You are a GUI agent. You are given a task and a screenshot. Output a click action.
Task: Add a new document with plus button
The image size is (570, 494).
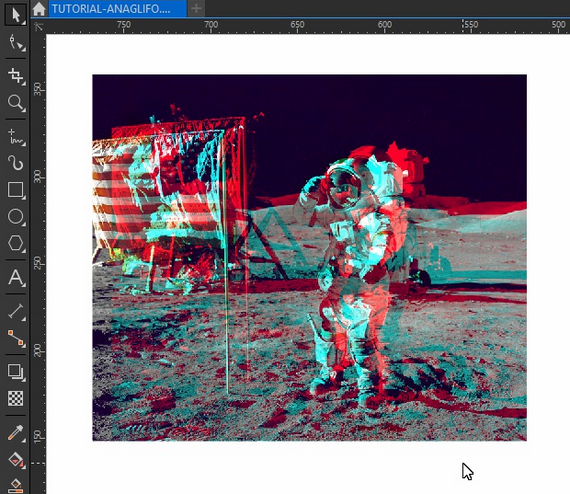click(196, 8)
